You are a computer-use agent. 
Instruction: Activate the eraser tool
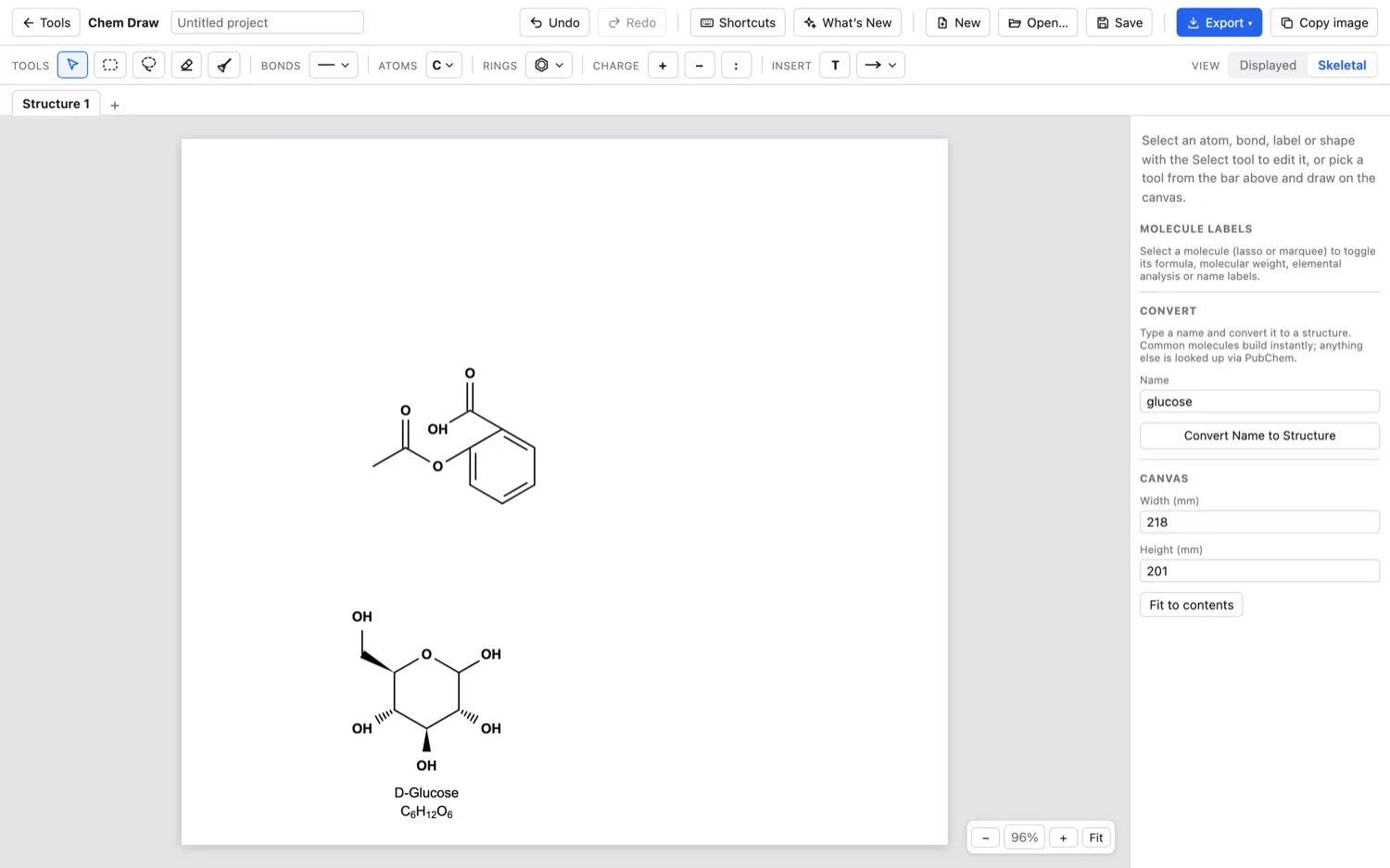point(186,65)
